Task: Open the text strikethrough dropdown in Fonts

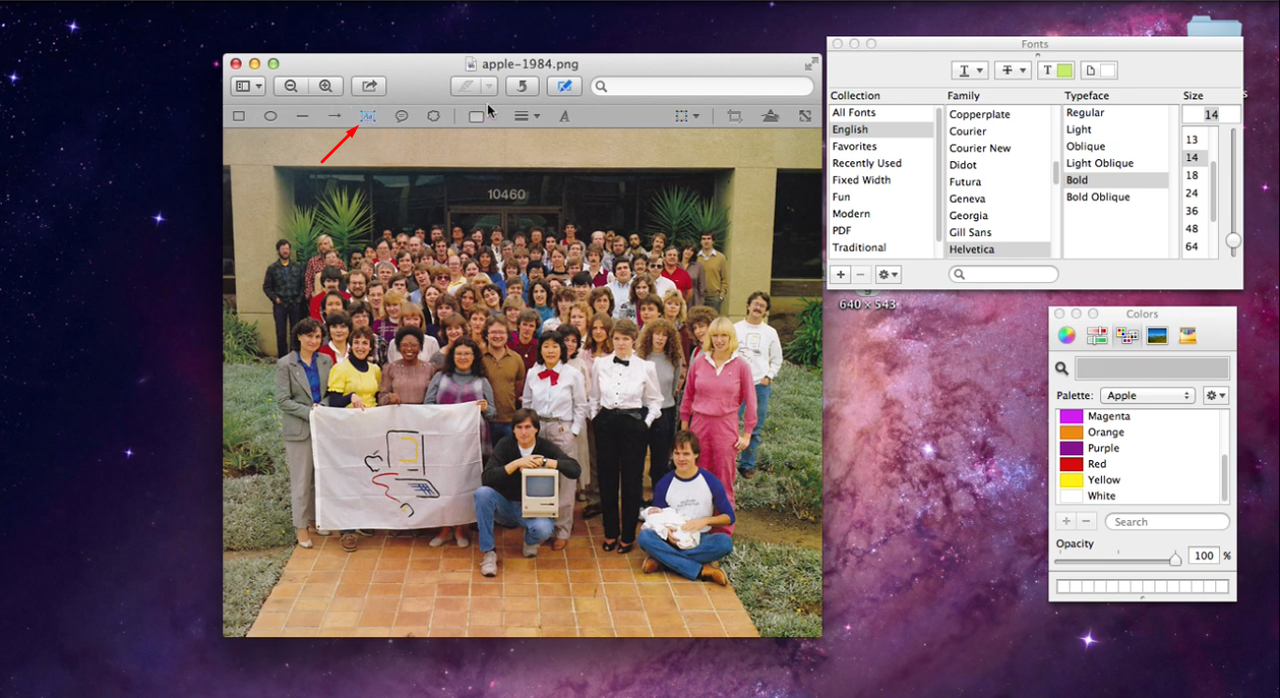Action: [1012, 70]
